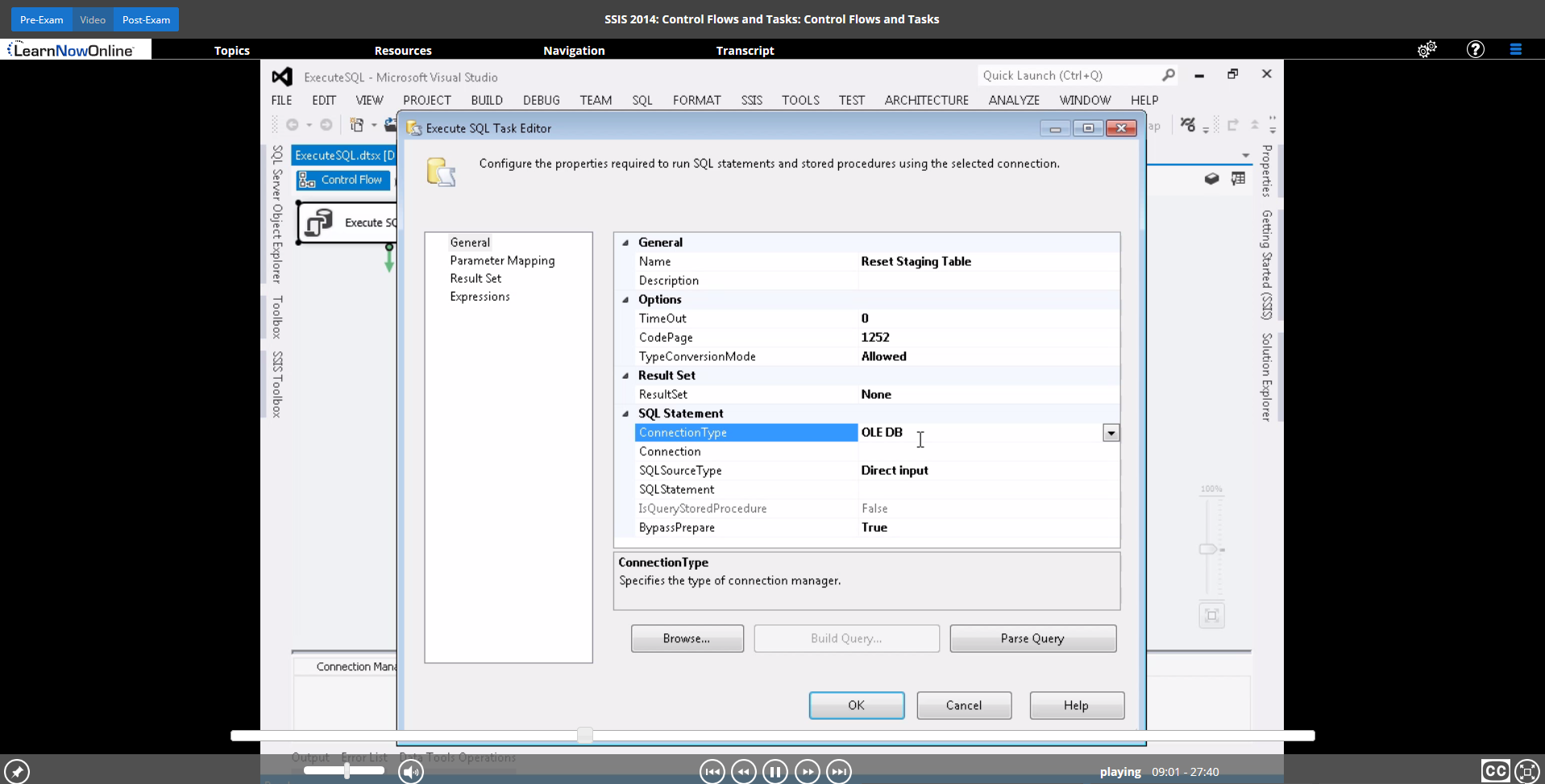The width and height of the screenshot is (1545, 784).
Task: Skip to the next video track
Action: 839,772
